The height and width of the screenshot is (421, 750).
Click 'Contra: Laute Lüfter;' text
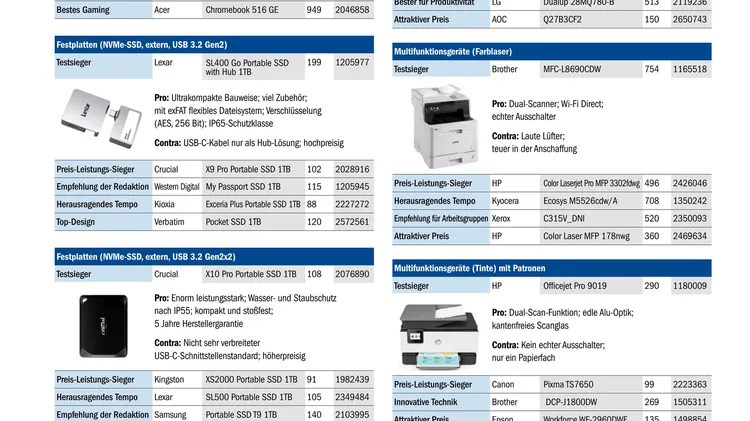[x=528, y=136]
